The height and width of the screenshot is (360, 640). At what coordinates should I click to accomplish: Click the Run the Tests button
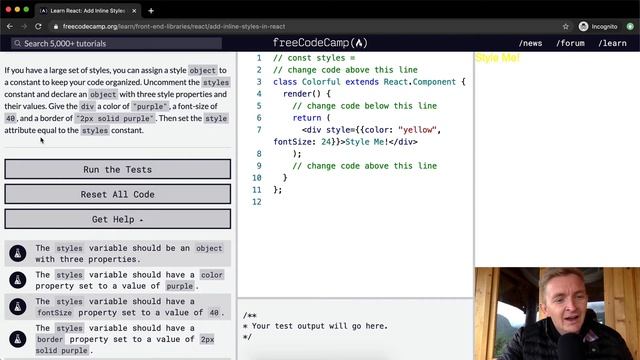[118, 169]
